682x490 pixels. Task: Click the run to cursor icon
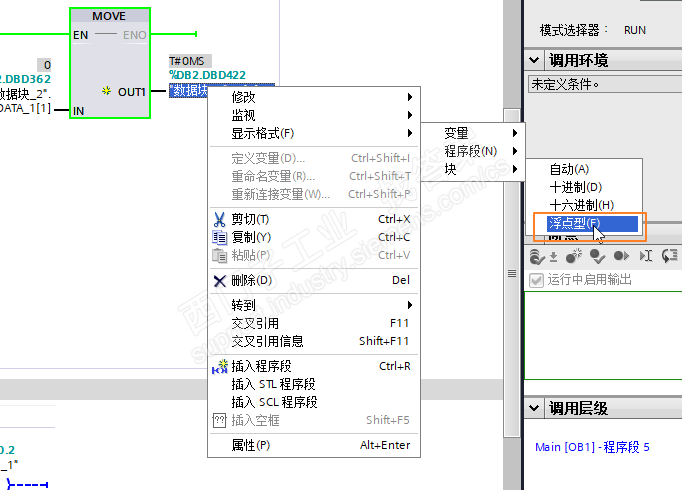pyautogui.click(x=646, y=256)
